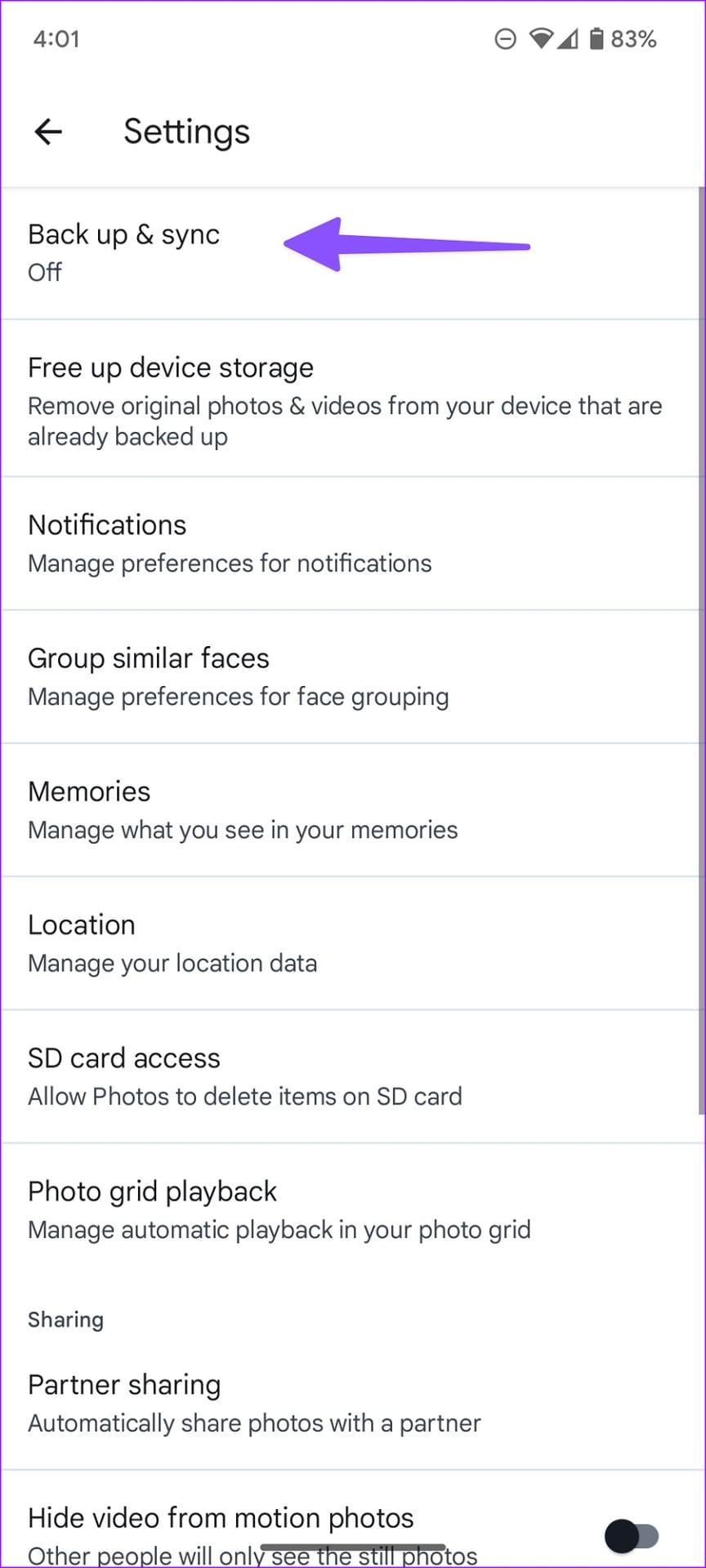The height and width of the screenshot is (1568, 706).
Task: Tap the back arrow icon
Action: [48, 131]
